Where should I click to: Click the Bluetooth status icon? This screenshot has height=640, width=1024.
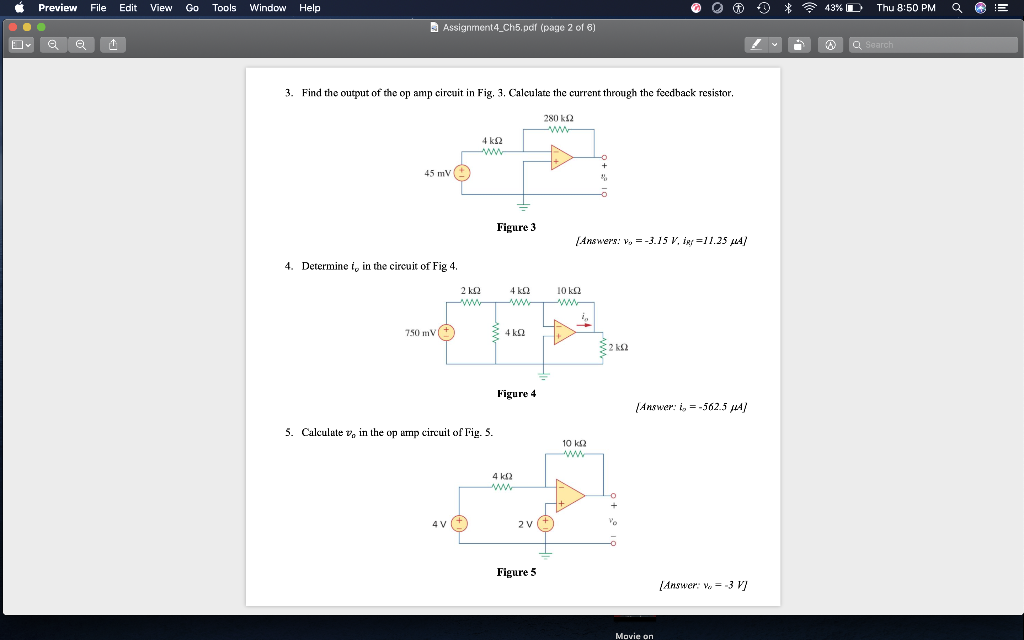pos(788,7)
